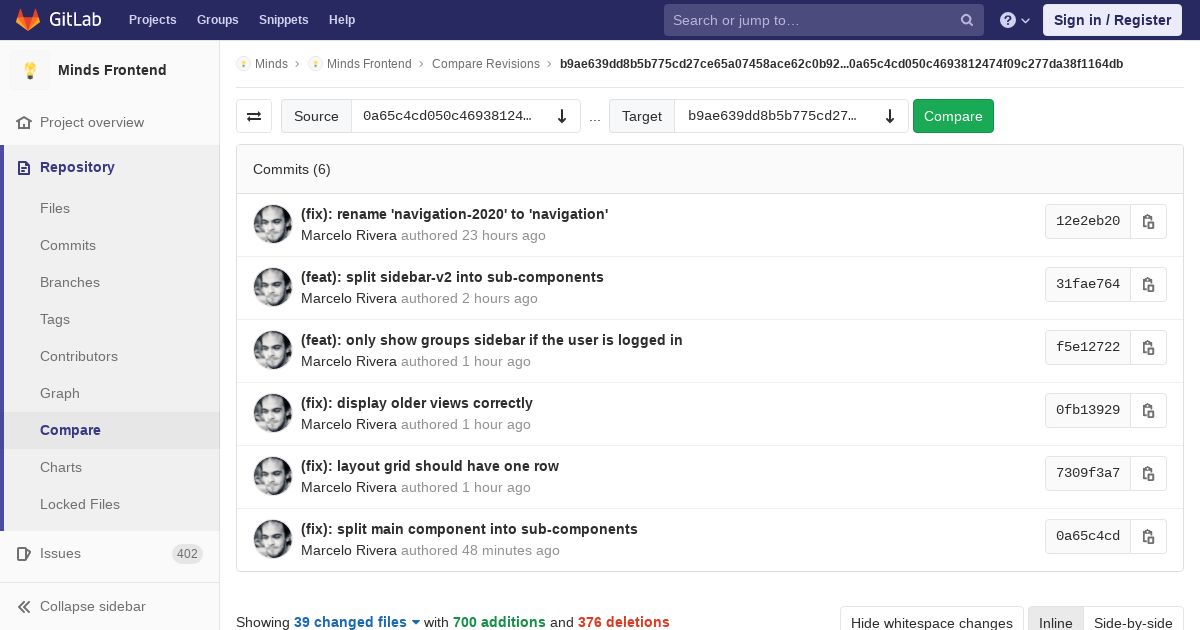Open commit 'only show groups sidebar' link
The height and width of the screenshot is (630, 1200).
pos(492,340)
